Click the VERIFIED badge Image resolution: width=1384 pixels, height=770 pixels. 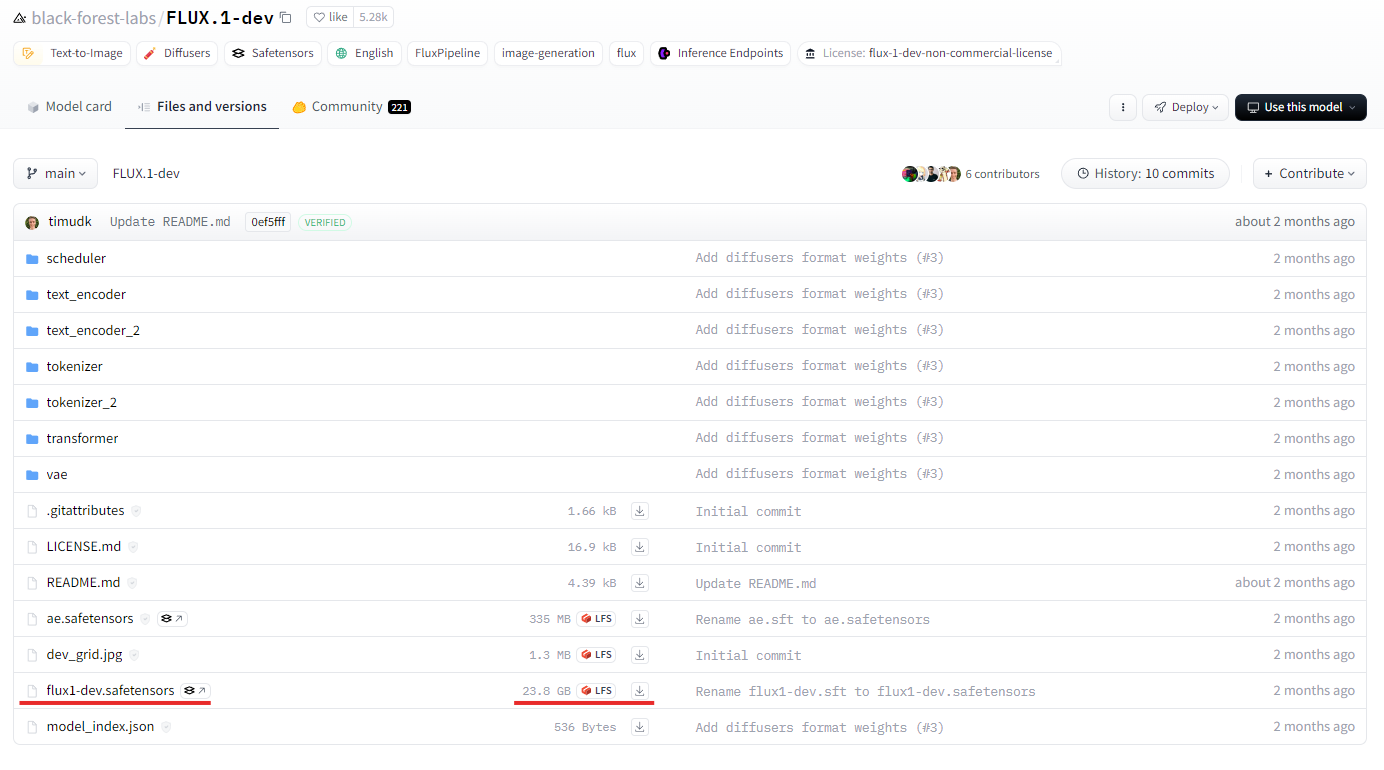[325, 222]
